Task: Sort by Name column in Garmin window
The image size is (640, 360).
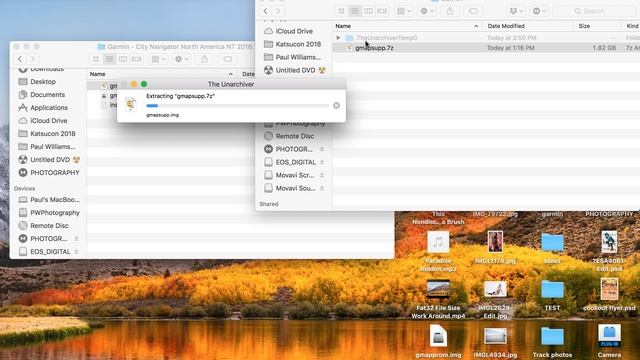Action: (162, 74)
